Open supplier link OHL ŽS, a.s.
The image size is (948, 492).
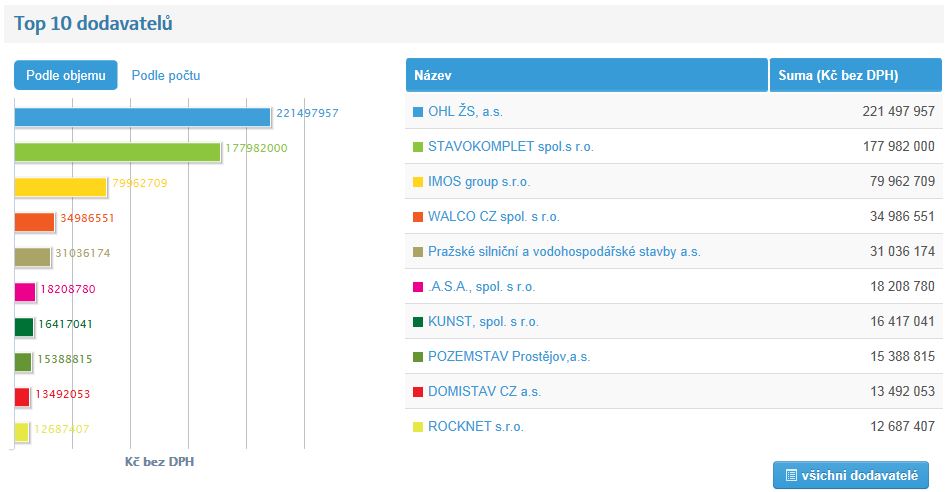465,112
